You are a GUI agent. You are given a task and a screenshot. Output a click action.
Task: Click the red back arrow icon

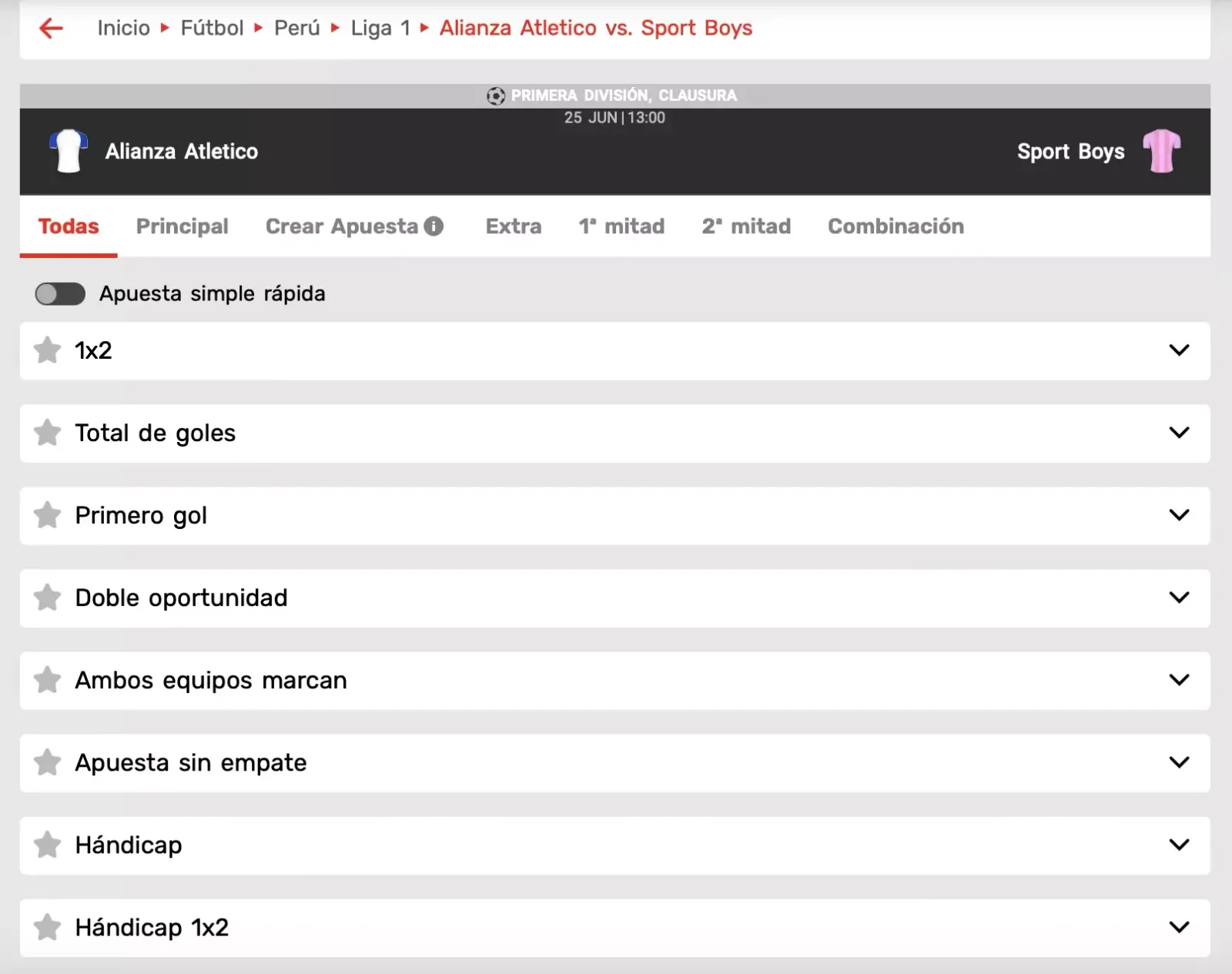tap(51, 28)
